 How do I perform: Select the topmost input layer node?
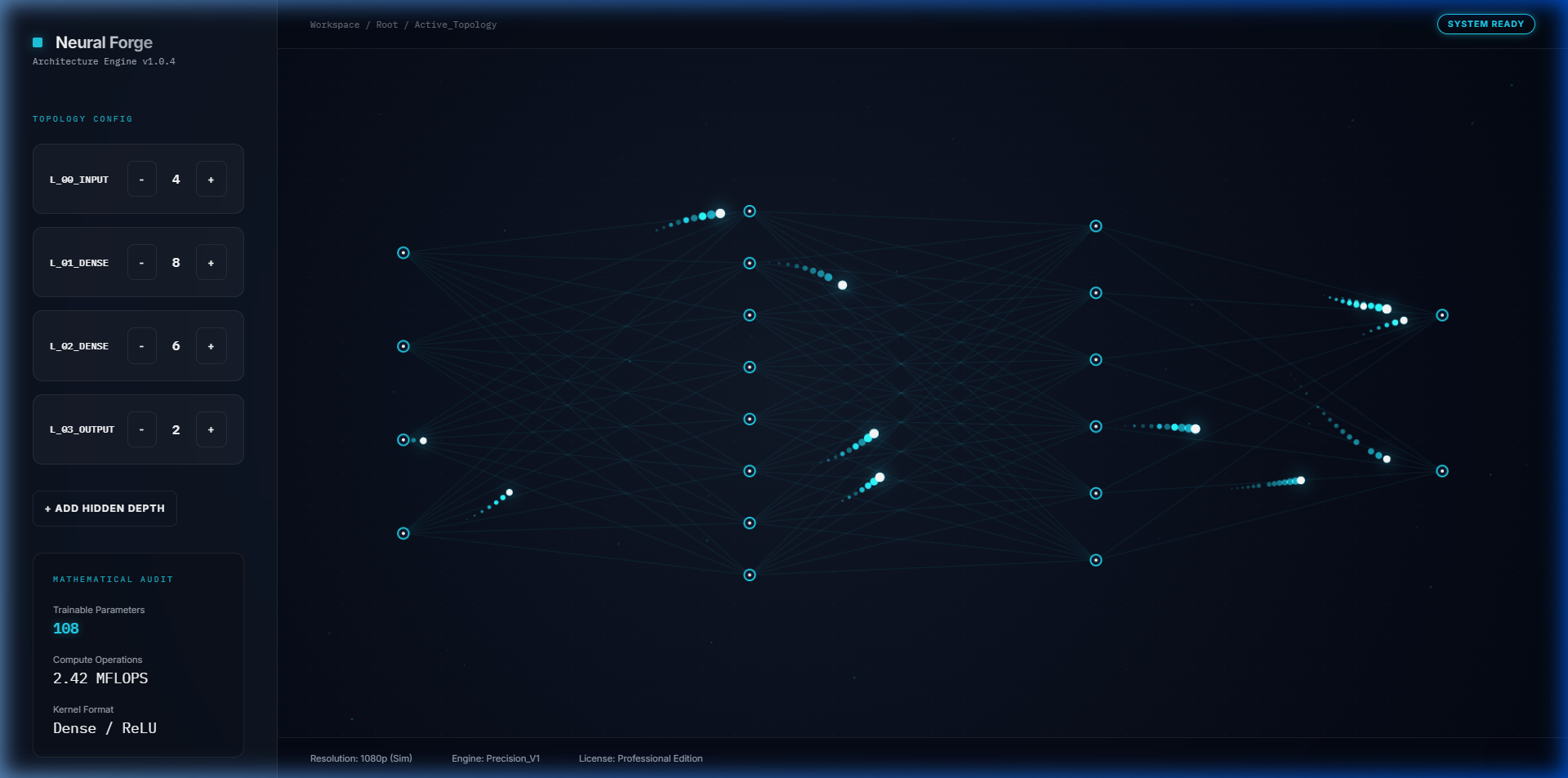(403, 252)
